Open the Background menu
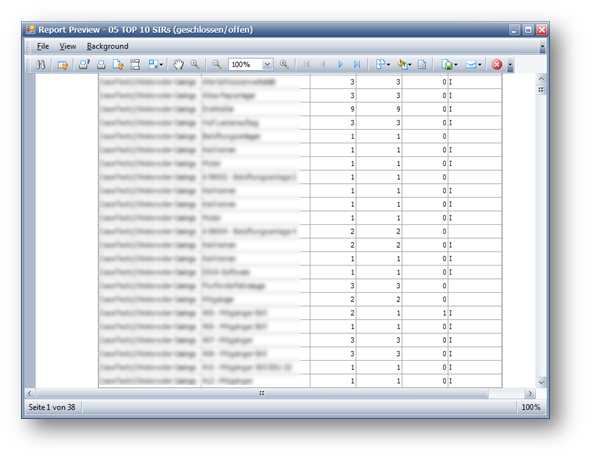The height and width of the screenshot is (461, 592). (x=108, y=46)
